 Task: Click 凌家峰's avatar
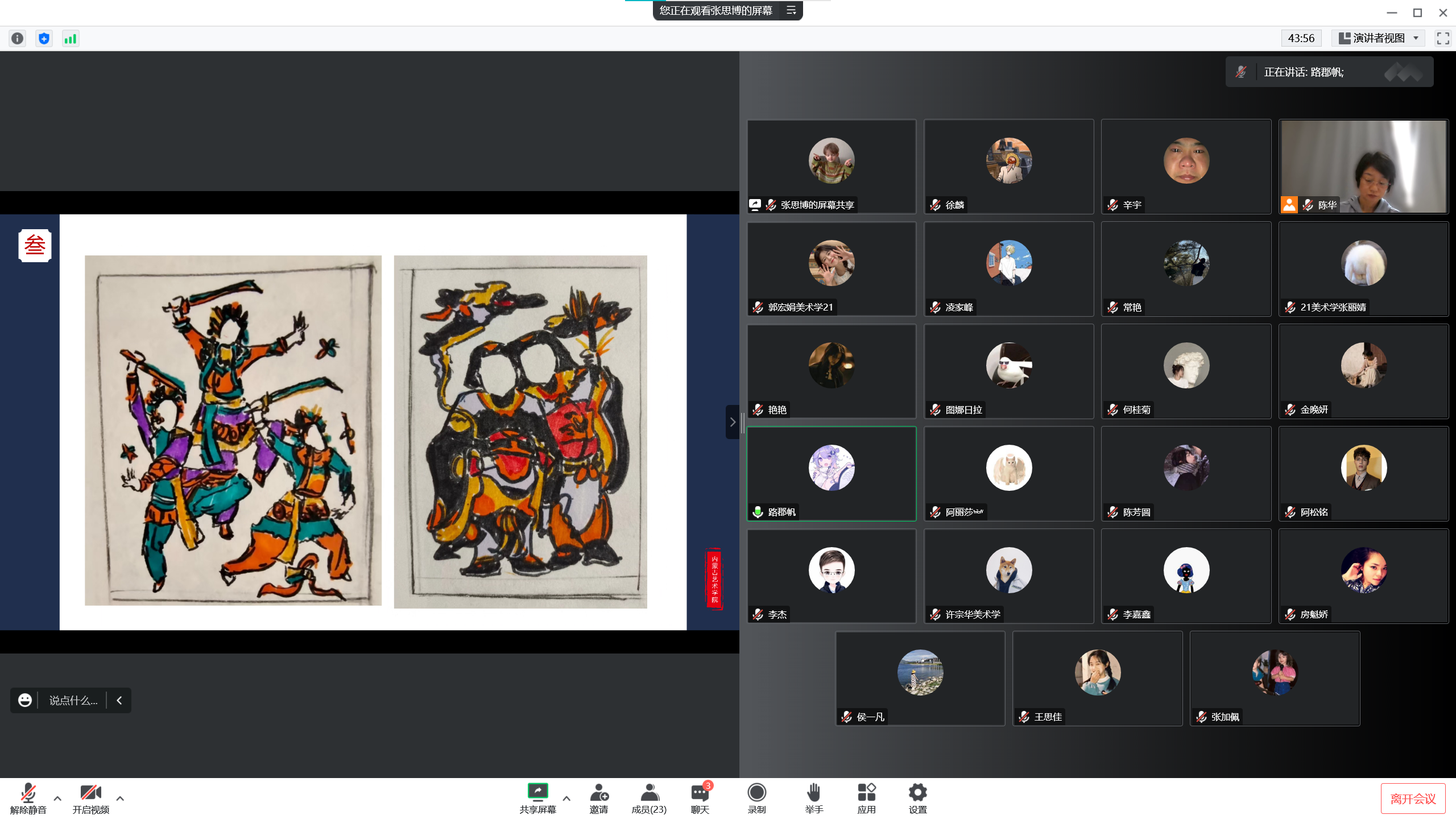coord(1009,263)
